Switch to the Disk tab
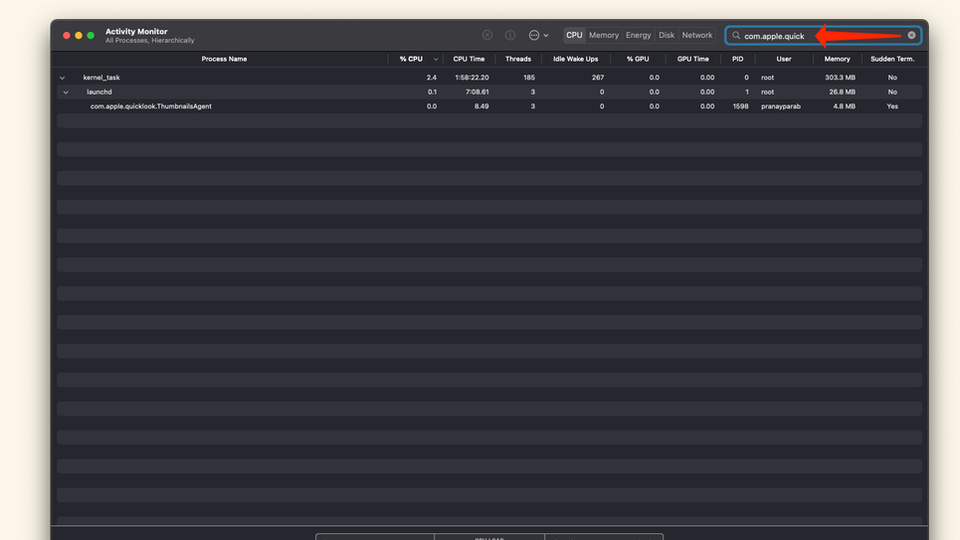The height and width of the screenshot is (540, 960). [667, 36]
